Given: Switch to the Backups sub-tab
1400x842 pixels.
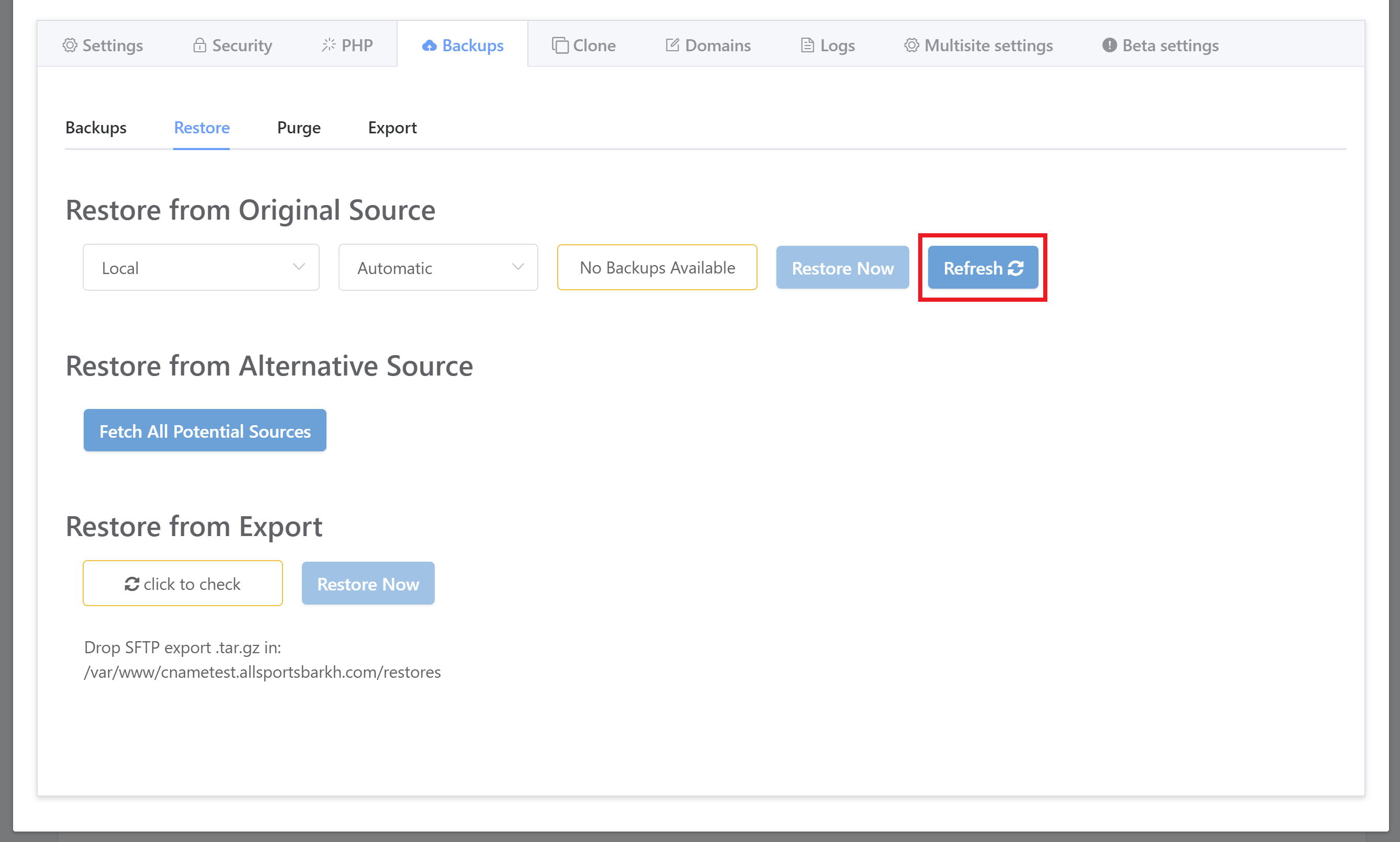Looking at the screenshot, I should click(x=96, y=128).
